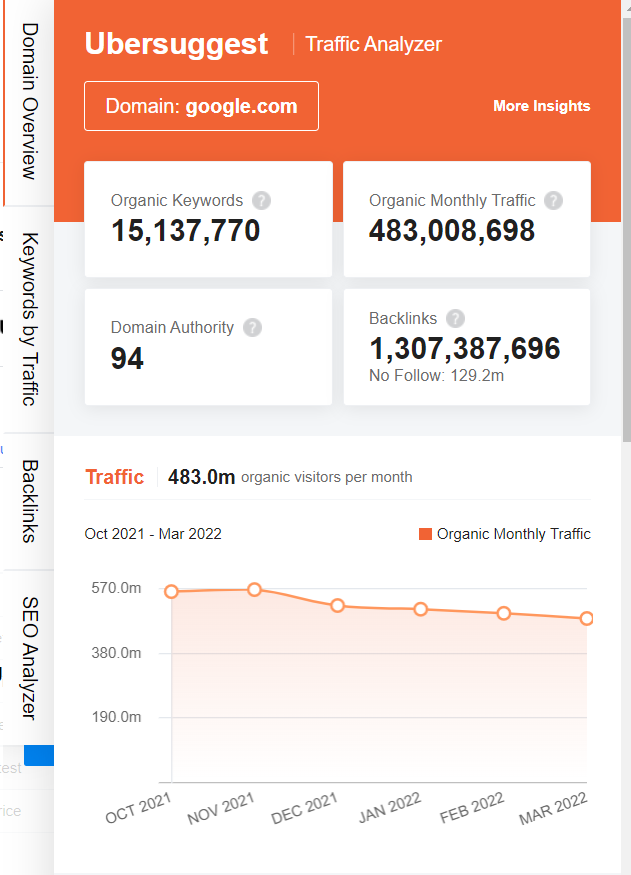Toggle Organic Monthly Traffic legend swatch
631x875 pixels.
click(425, 534)
